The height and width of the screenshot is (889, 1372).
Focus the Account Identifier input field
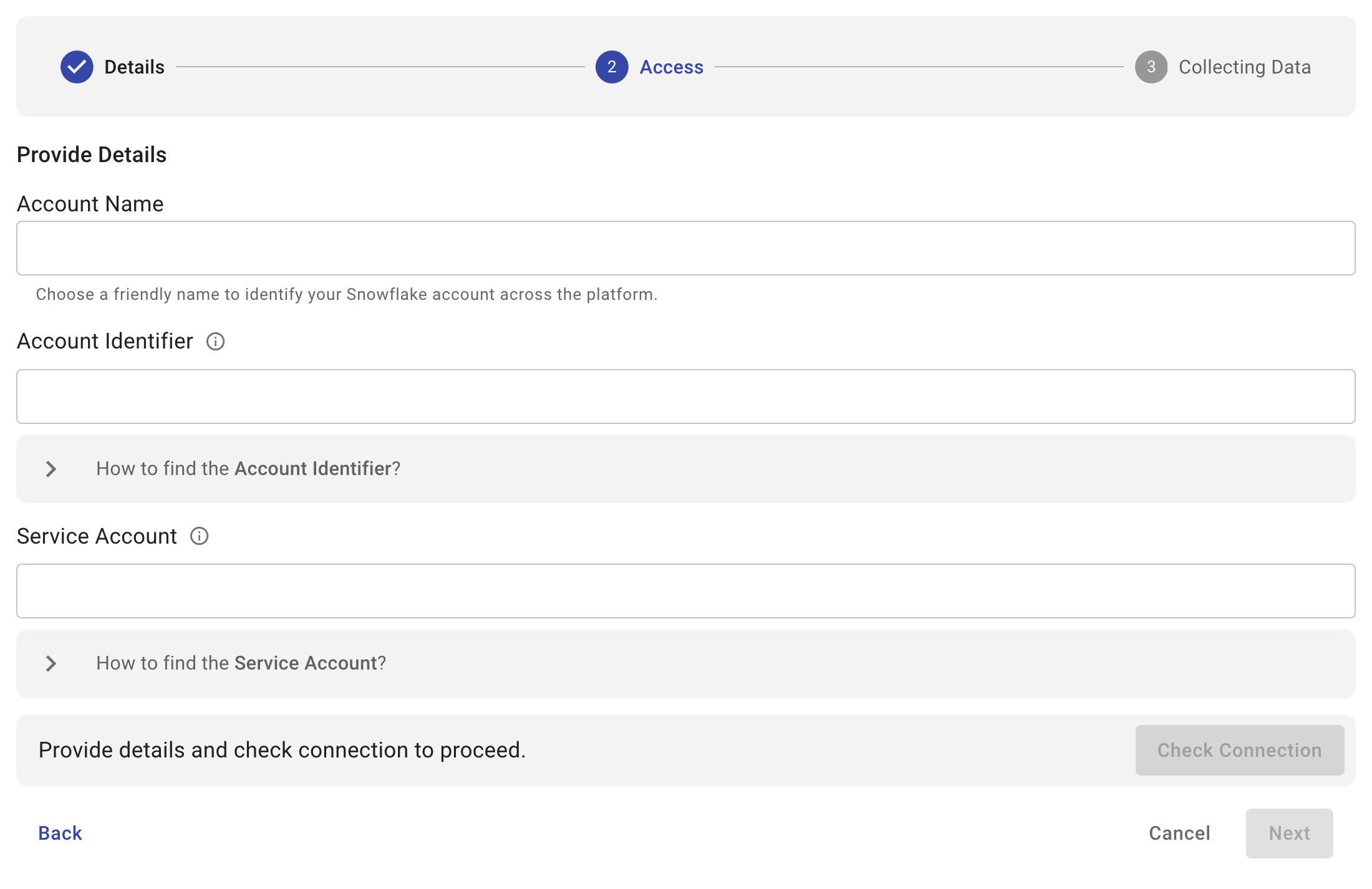(x=685, y=396)
